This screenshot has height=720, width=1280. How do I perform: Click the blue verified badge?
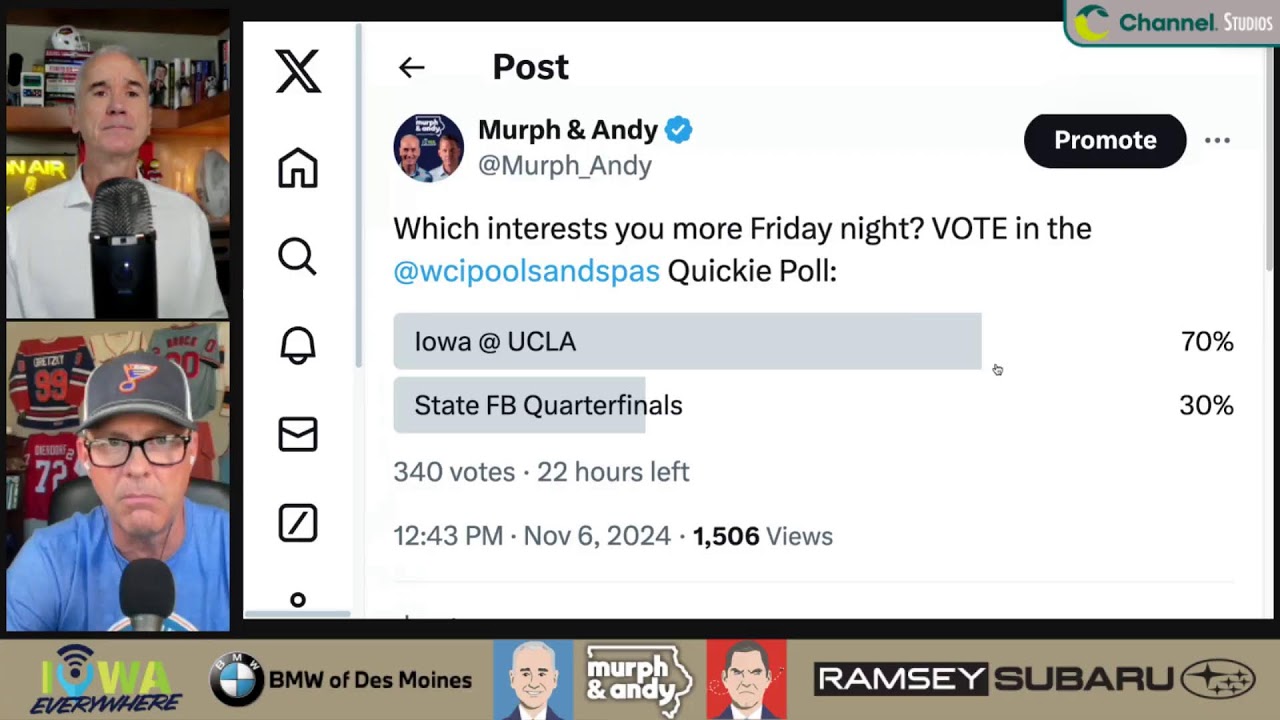point(679,130)
